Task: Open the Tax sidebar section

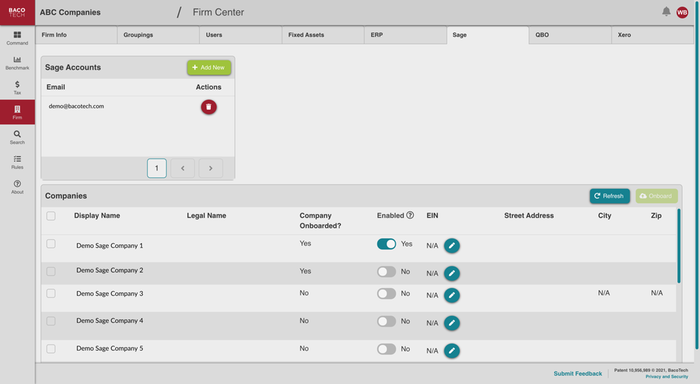Action: 17,88
